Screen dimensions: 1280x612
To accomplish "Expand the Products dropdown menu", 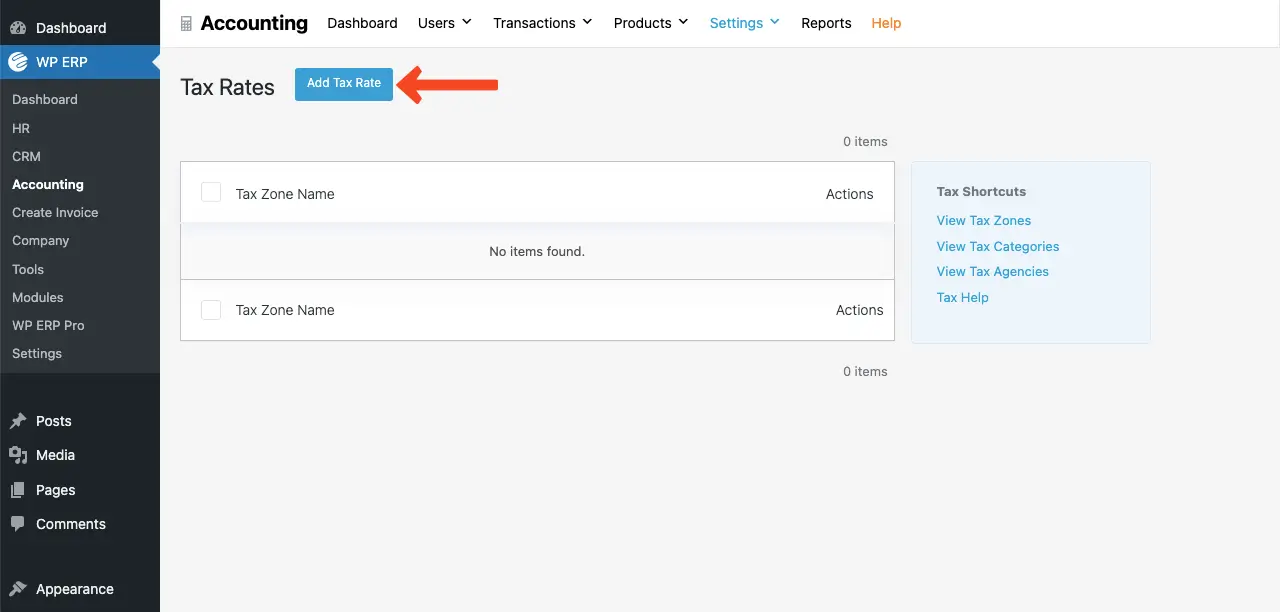I will [650, 23].
